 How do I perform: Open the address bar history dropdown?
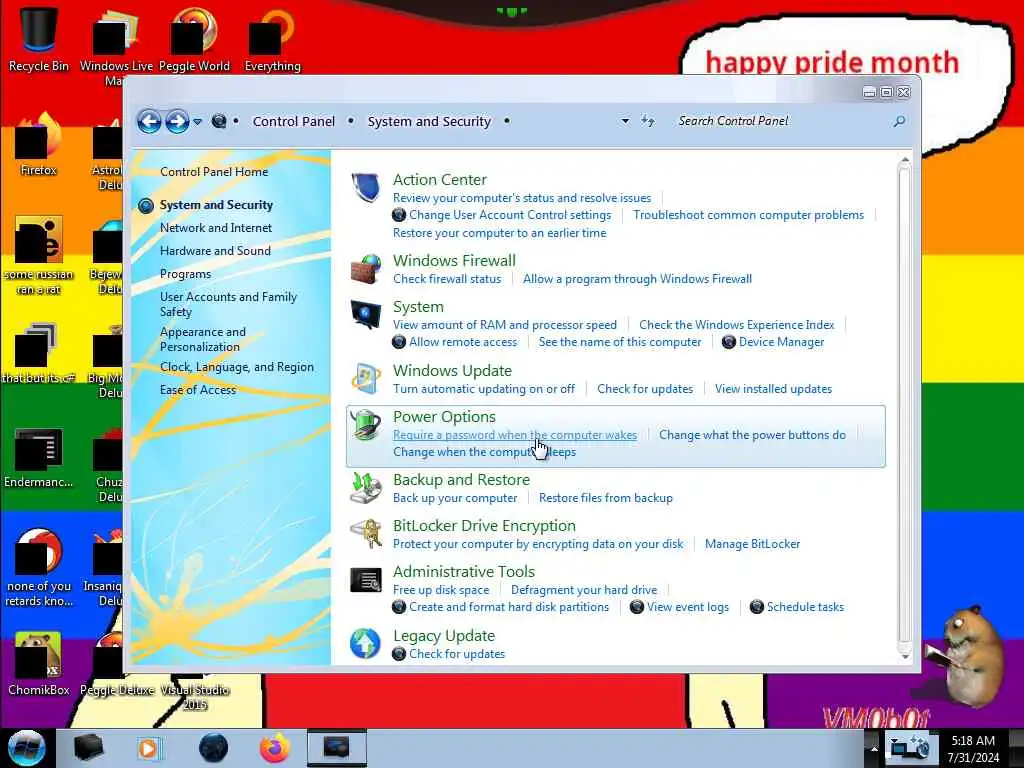pyautogui.click(x=625, y=121)
